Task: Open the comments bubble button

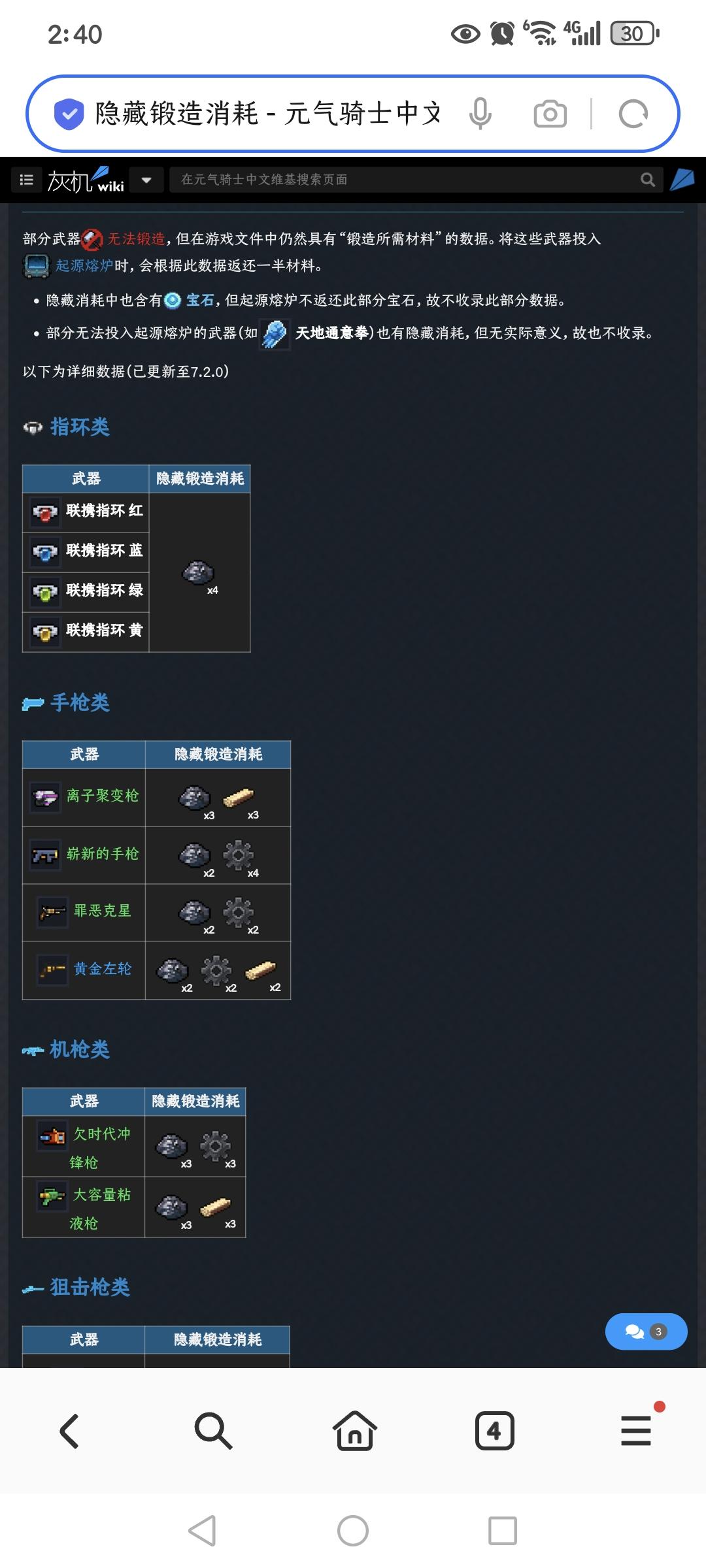Action: pos(646,1331)
